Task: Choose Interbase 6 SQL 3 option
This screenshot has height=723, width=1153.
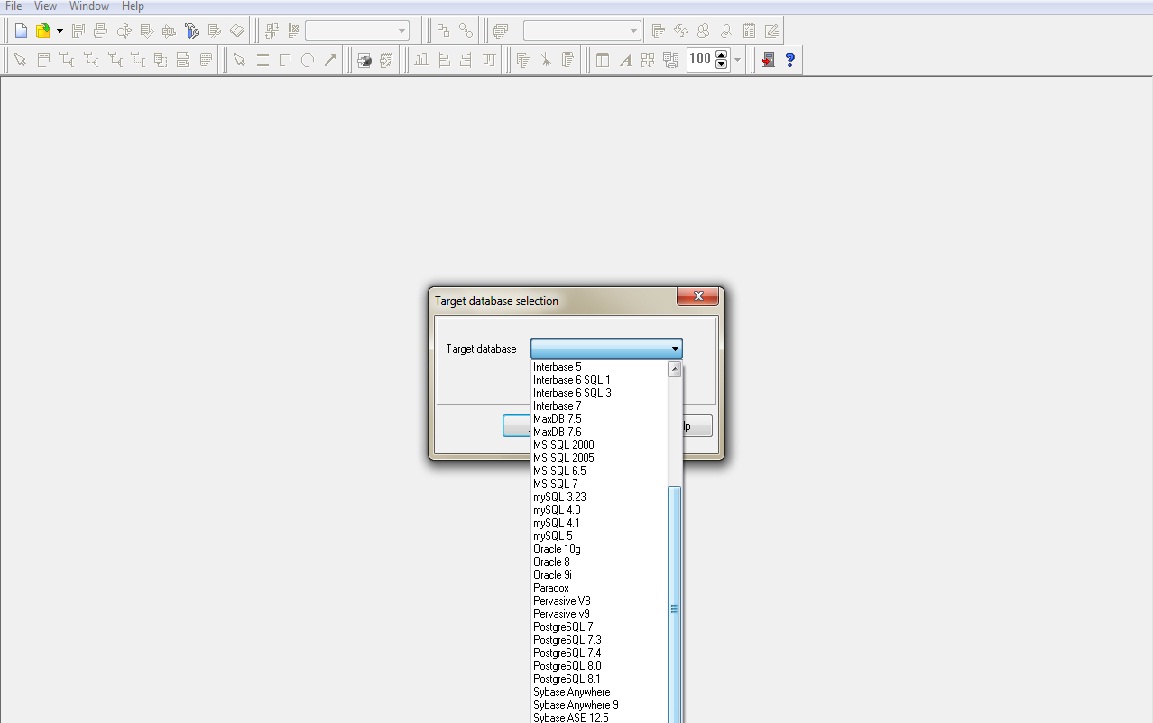Action: [x=599, y=393]
